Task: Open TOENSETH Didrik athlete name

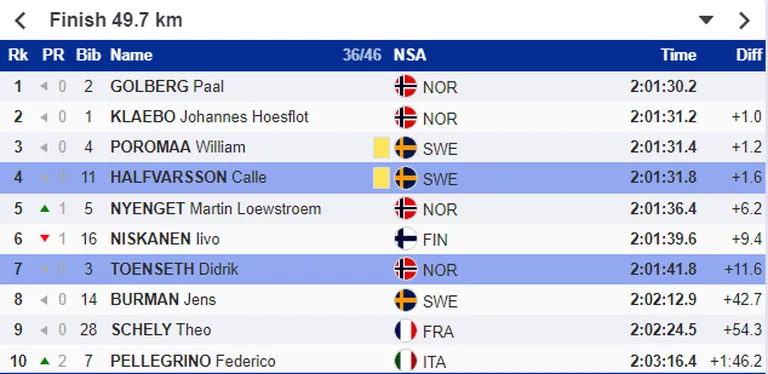Action: click(x=174, y=269)
